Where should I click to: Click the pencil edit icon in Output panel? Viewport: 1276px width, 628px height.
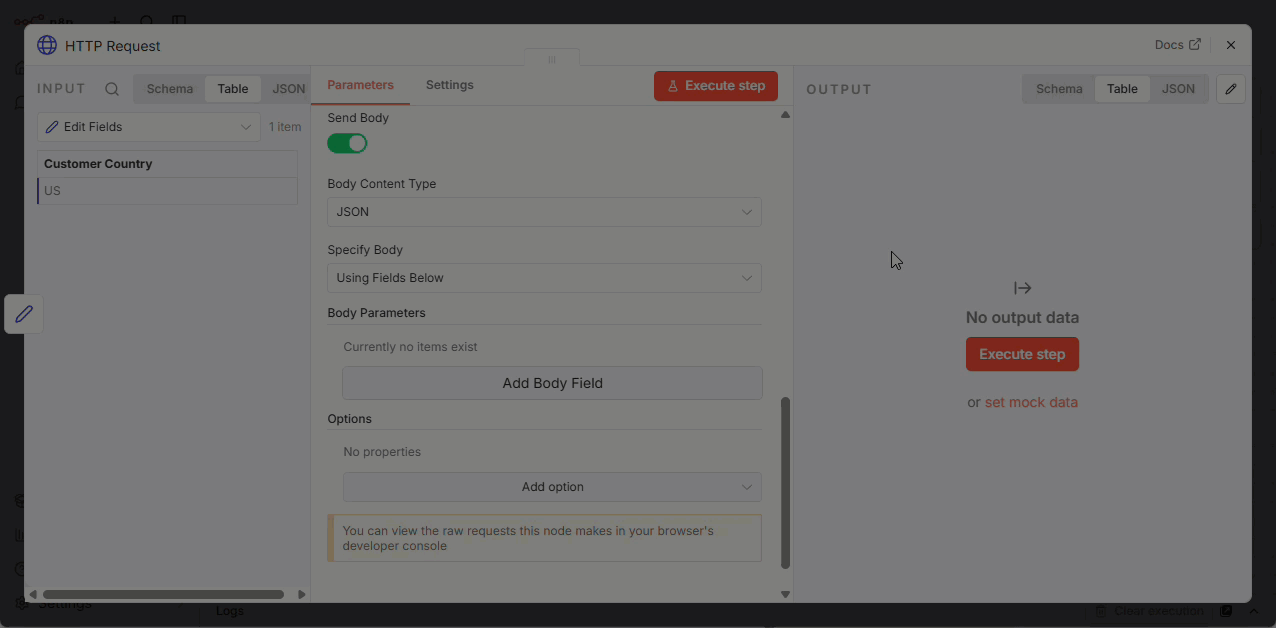(x=1231, y=89)
